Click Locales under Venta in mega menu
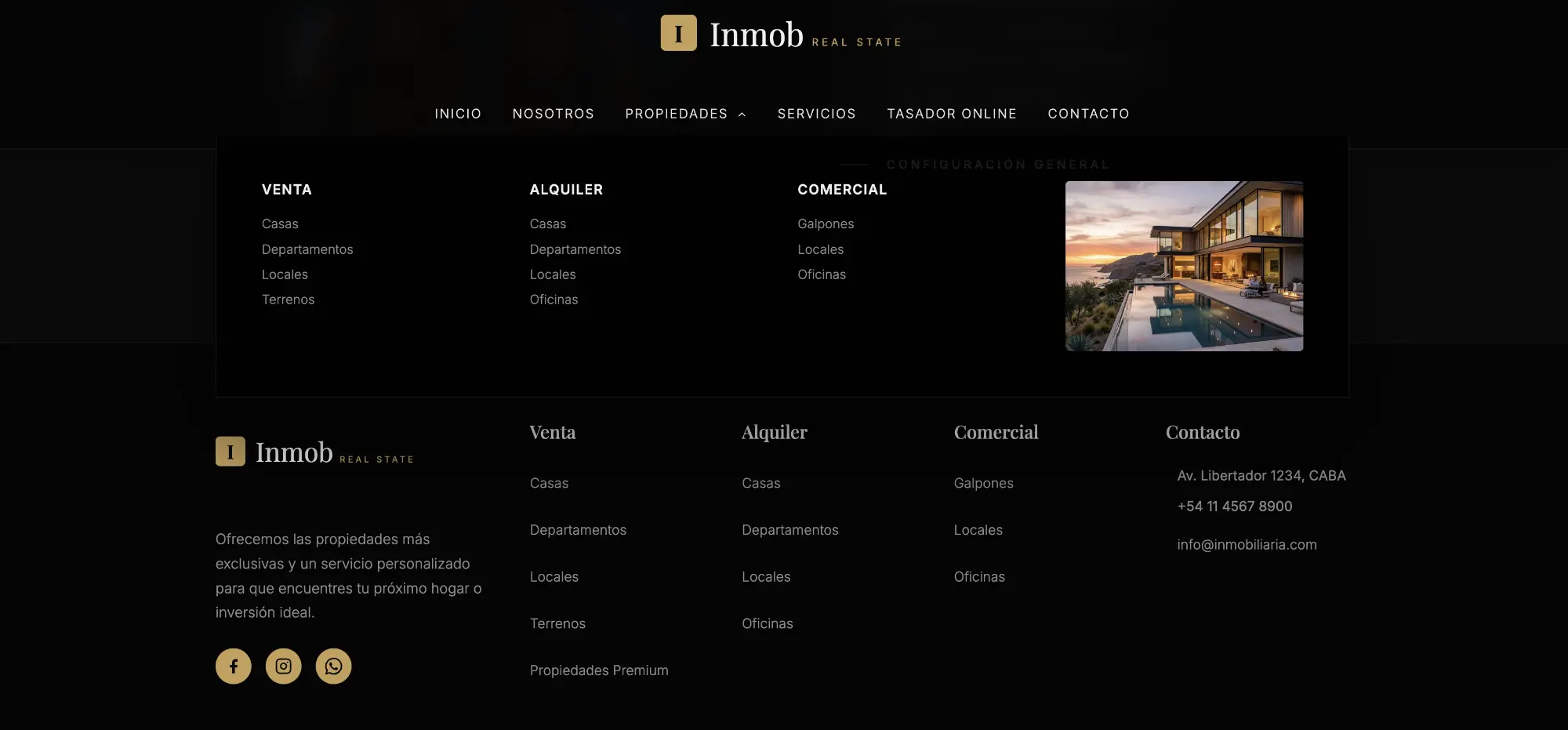1568x730 pixels. coord(285,274)
